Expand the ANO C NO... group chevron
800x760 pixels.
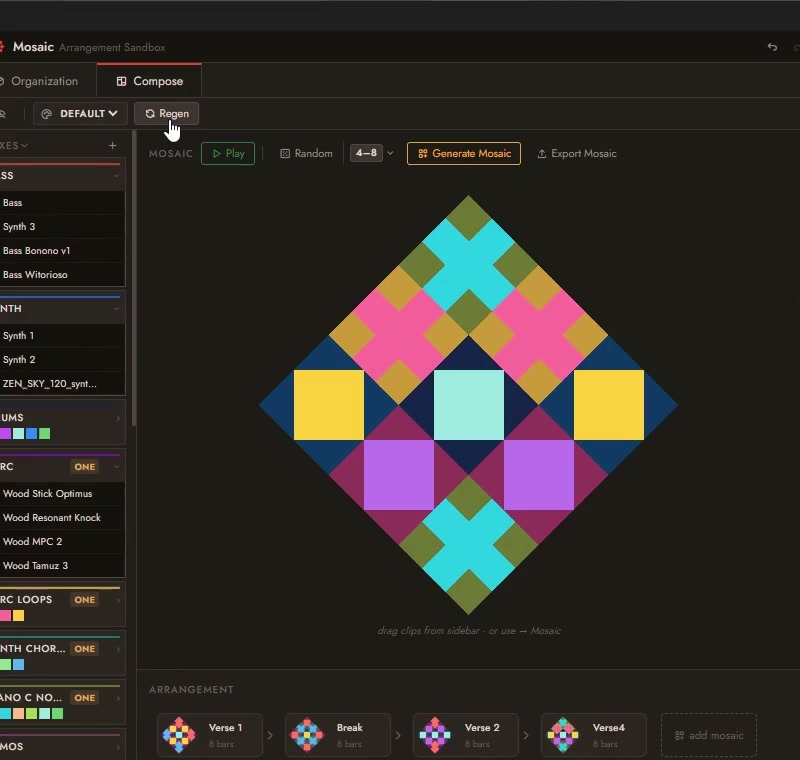[x=118, y=698]
